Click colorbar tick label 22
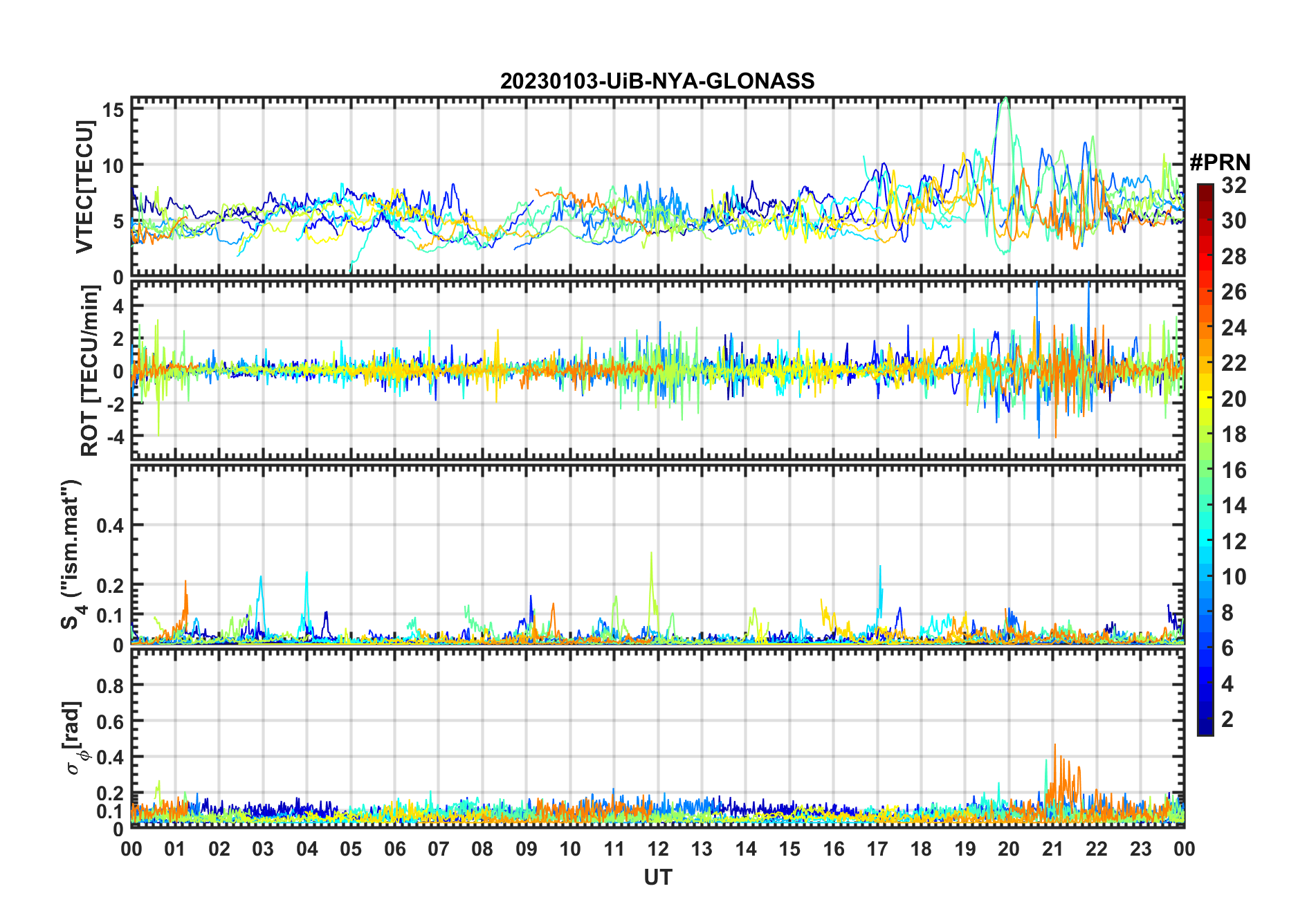Viewport: 1316px width, 920px height. [x=1234, y=363]
